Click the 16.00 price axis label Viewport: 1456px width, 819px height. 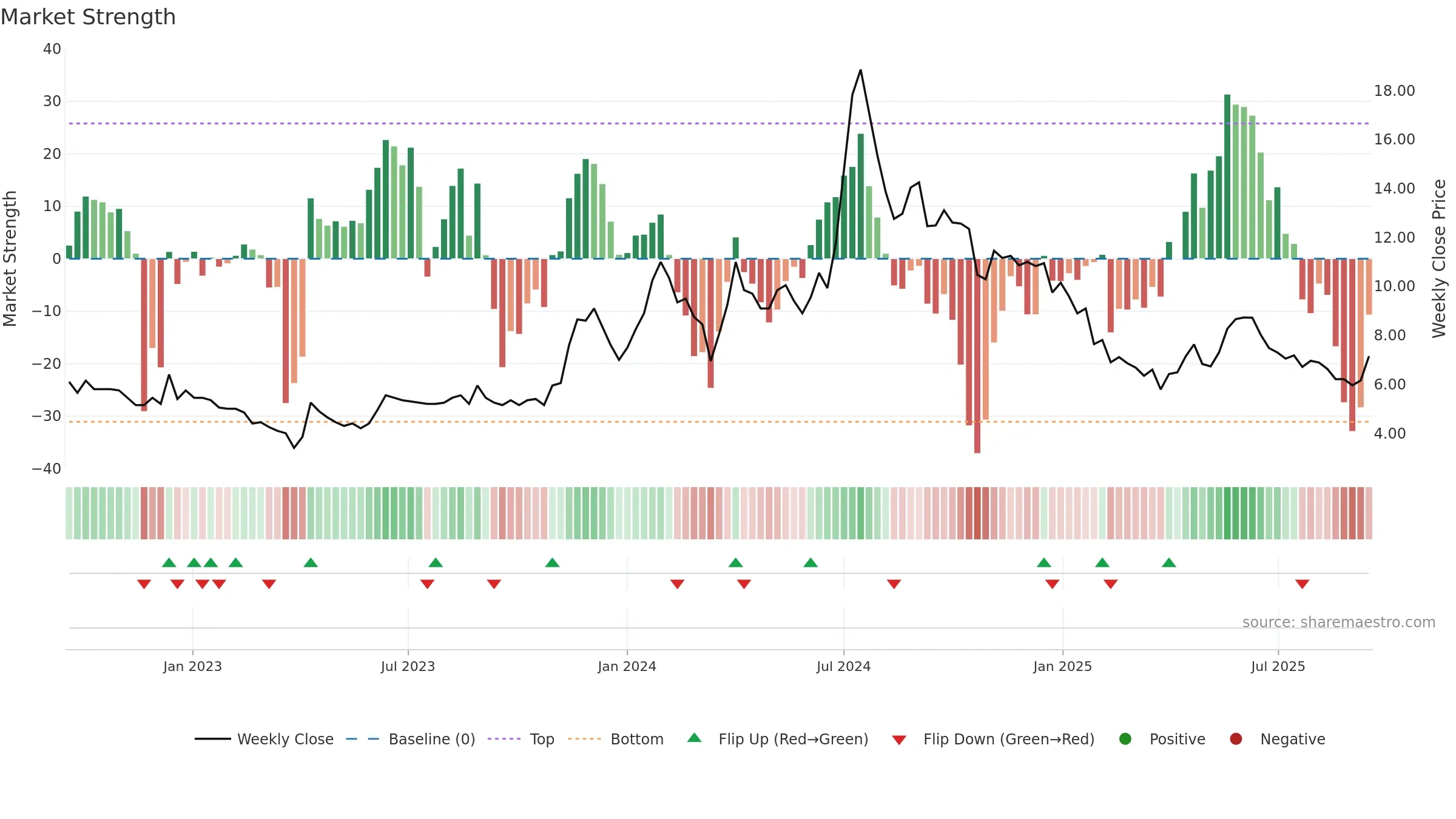[1394, 140]
